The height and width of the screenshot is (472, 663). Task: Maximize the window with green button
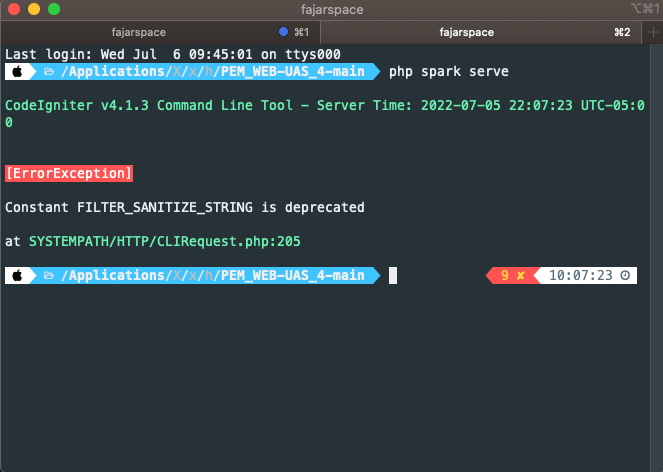(x=54, y=9)
